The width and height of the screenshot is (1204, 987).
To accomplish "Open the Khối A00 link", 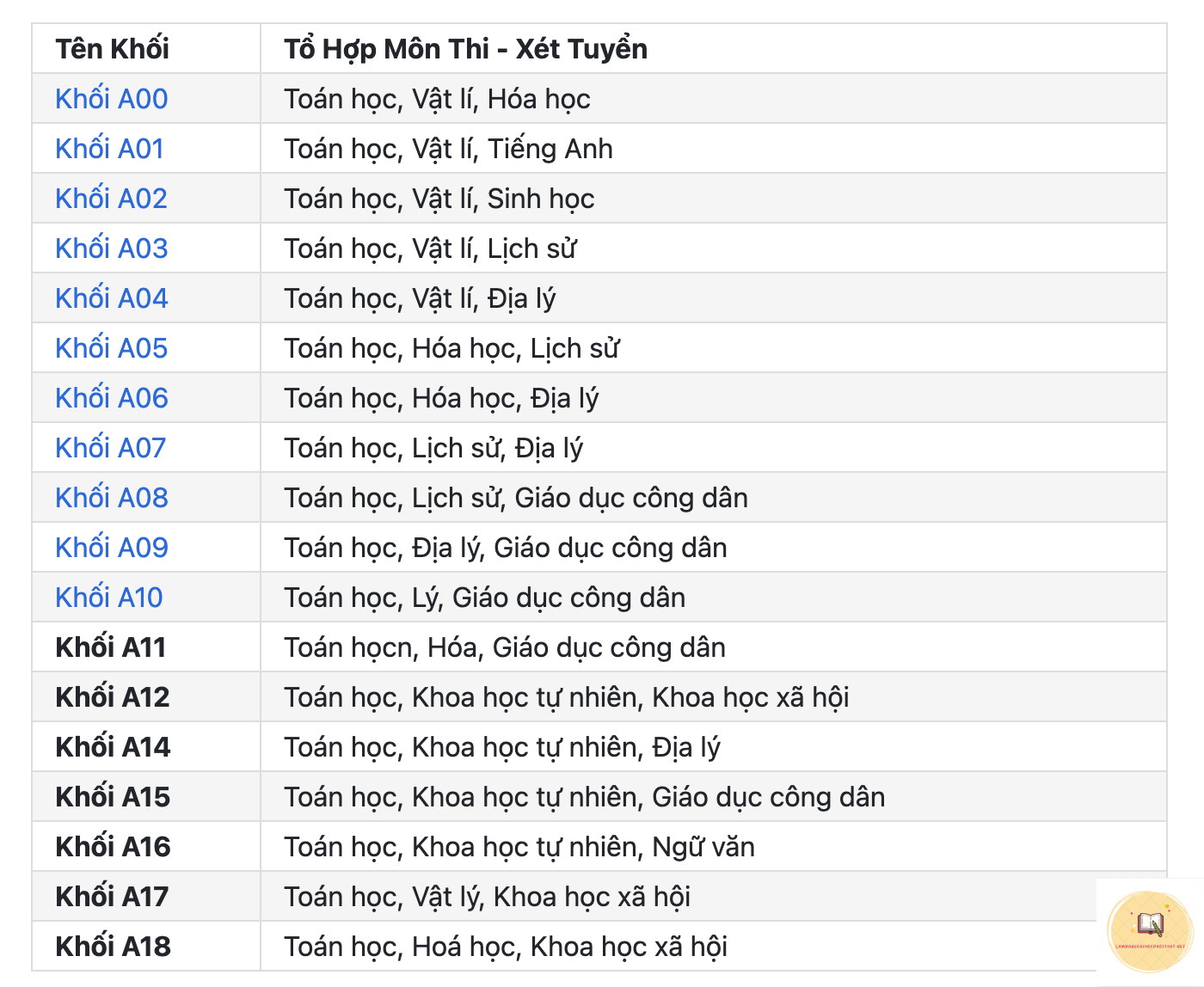I will point(112,99).
